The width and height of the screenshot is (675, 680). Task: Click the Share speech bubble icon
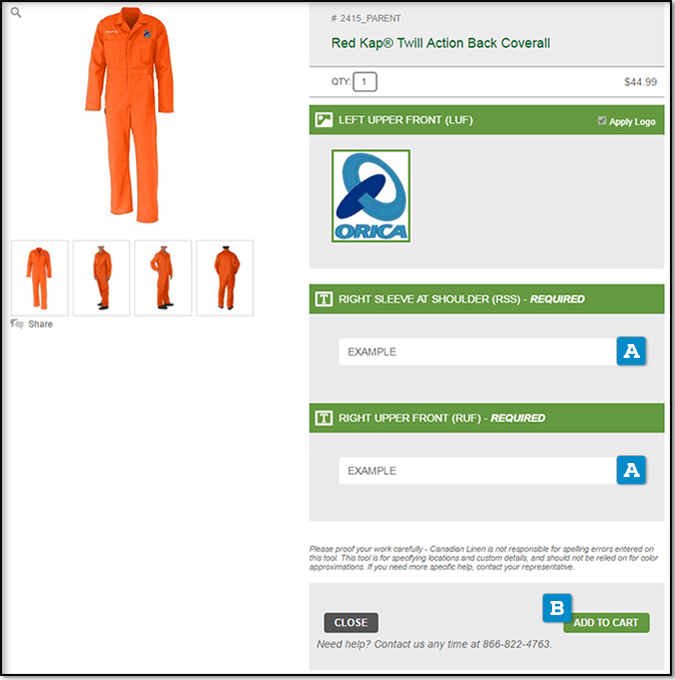click(17, 324)
